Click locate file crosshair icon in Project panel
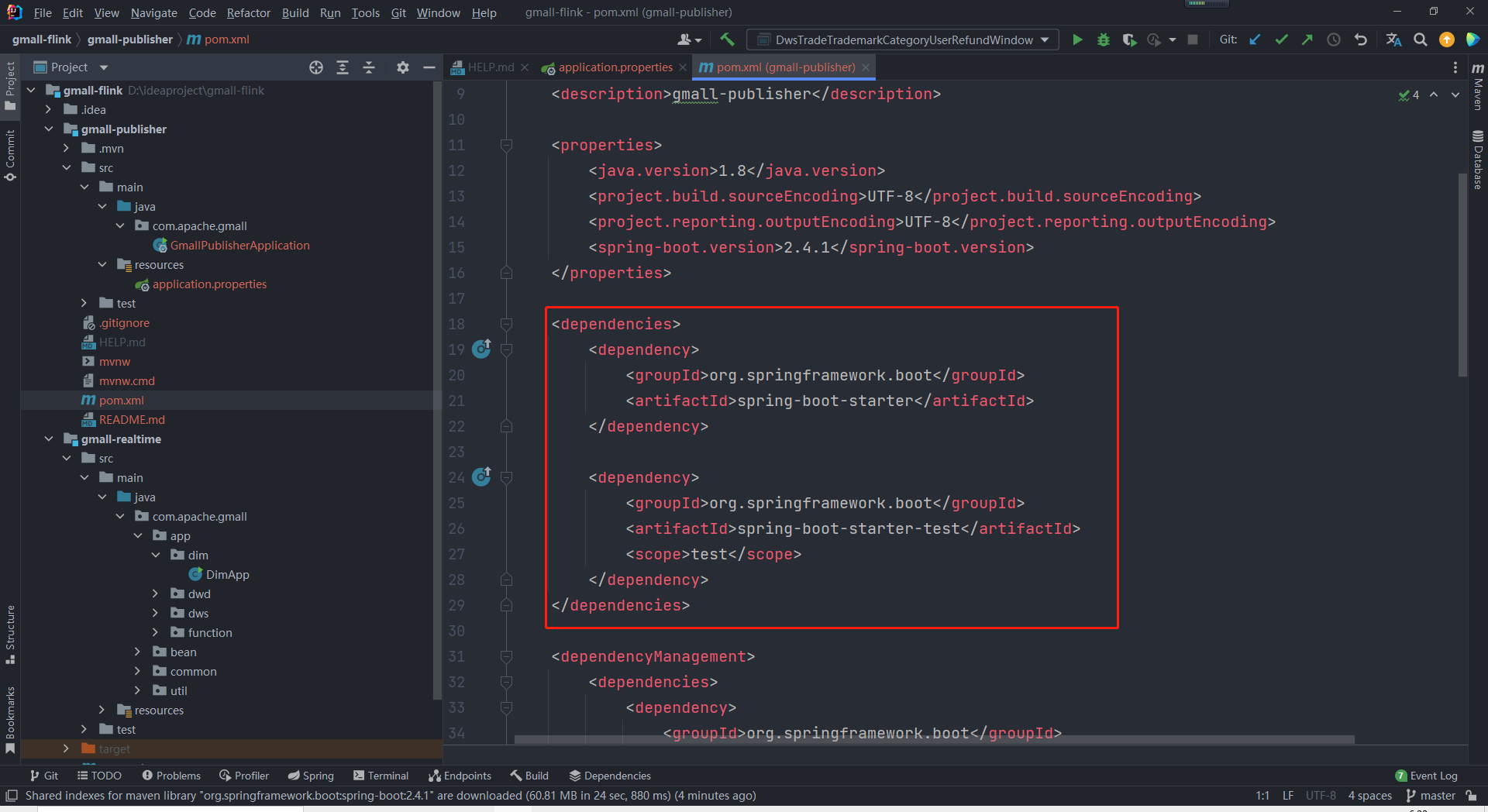 315,67
